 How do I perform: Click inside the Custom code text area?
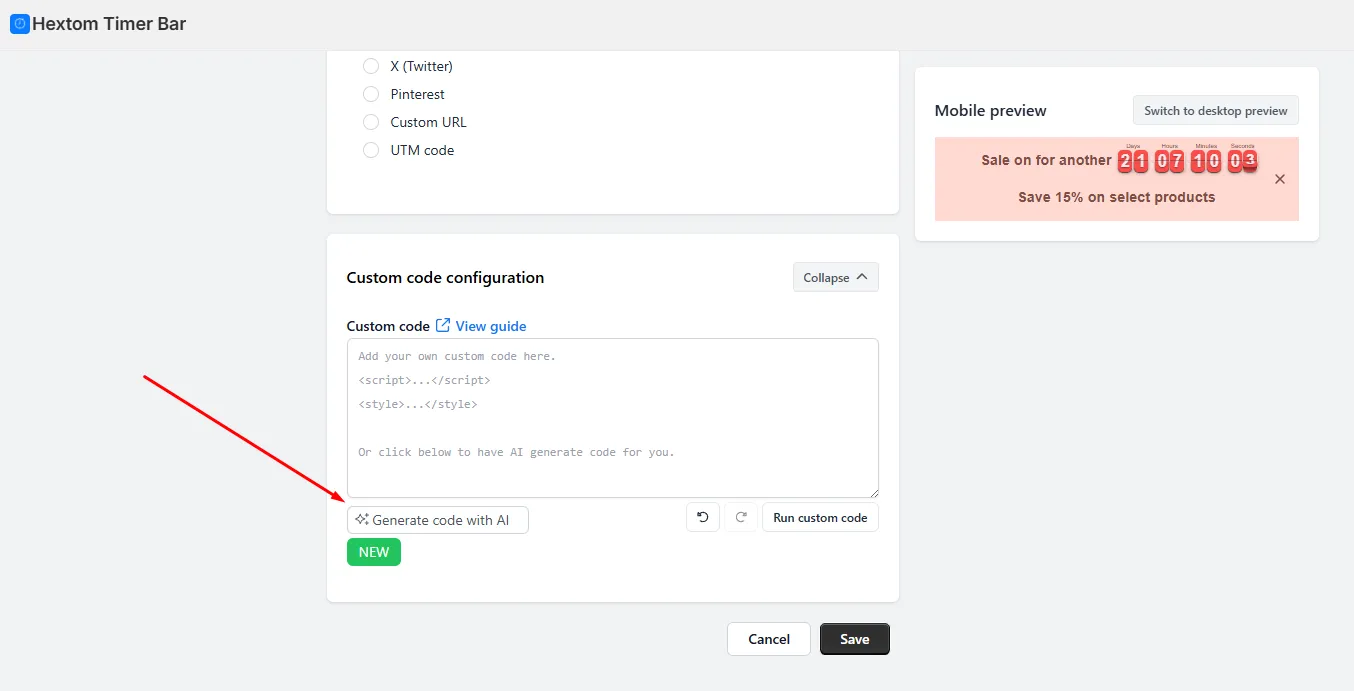pos(613,418)
